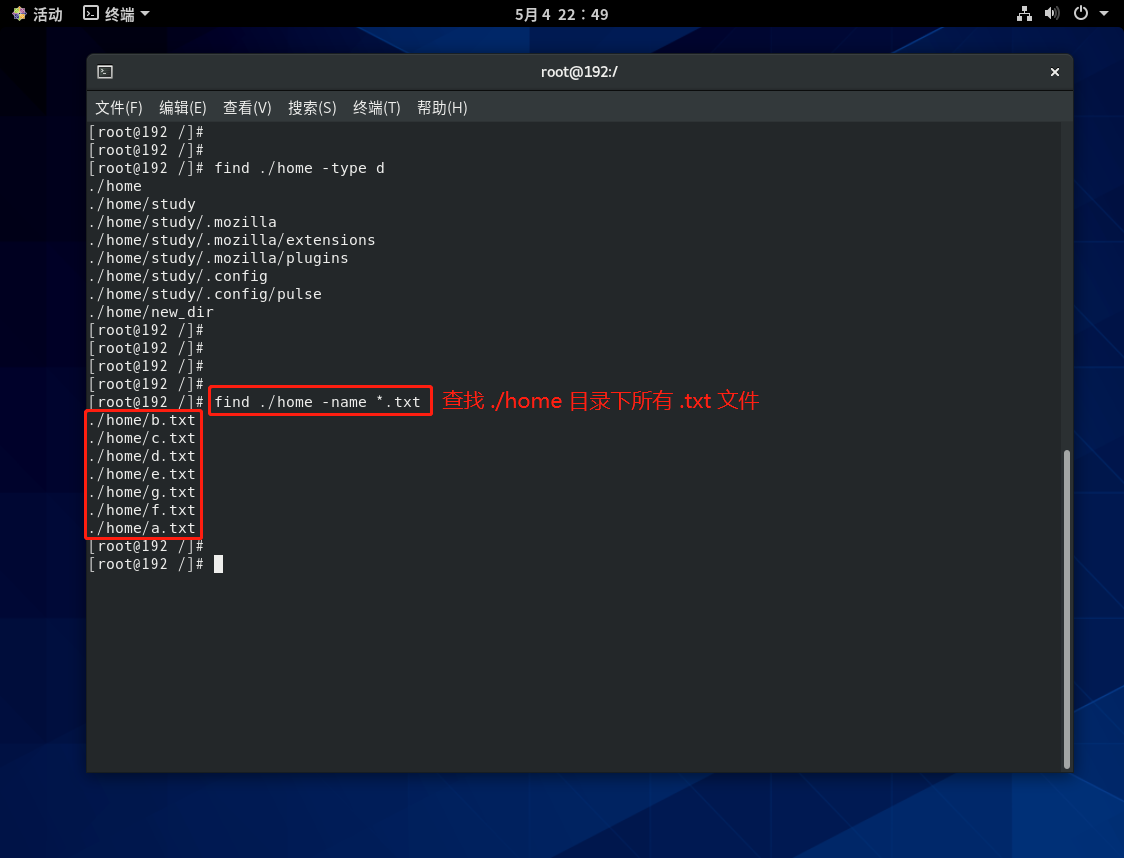Open the 终端 app menu dropdown arrow

pyautogui.click(x=145, y=14)
